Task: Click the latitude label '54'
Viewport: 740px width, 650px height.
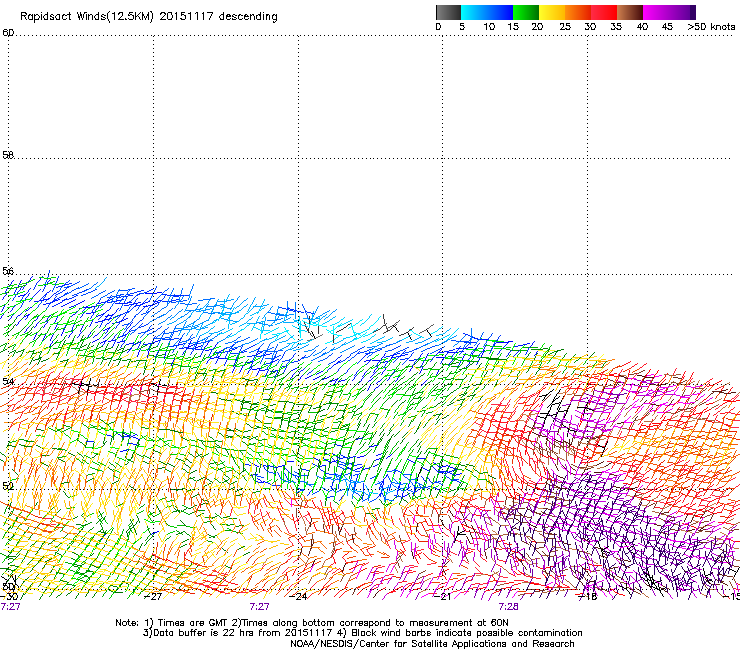Action: tap(8, 381)
